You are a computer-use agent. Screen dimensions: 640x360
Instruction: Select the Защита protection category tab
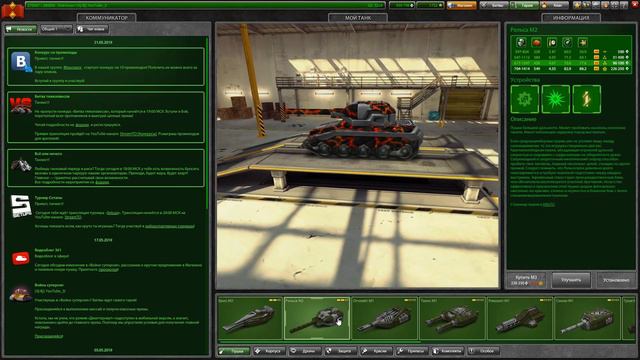(x=340, y=351)
